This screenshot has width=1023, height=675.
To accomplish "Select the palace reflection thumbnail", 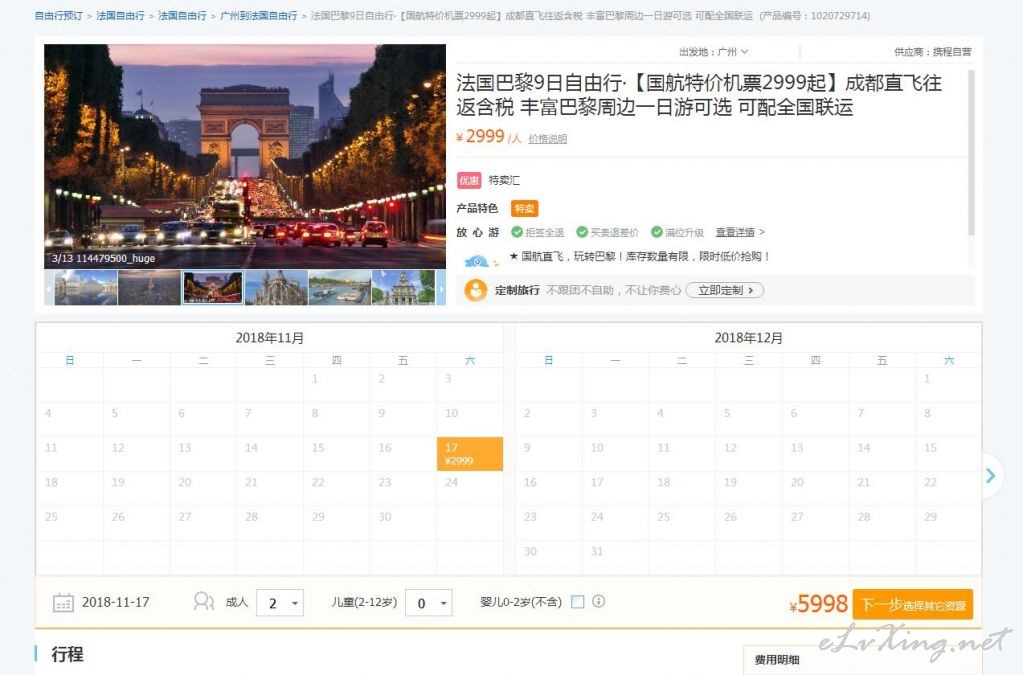I will coord(86,288).
